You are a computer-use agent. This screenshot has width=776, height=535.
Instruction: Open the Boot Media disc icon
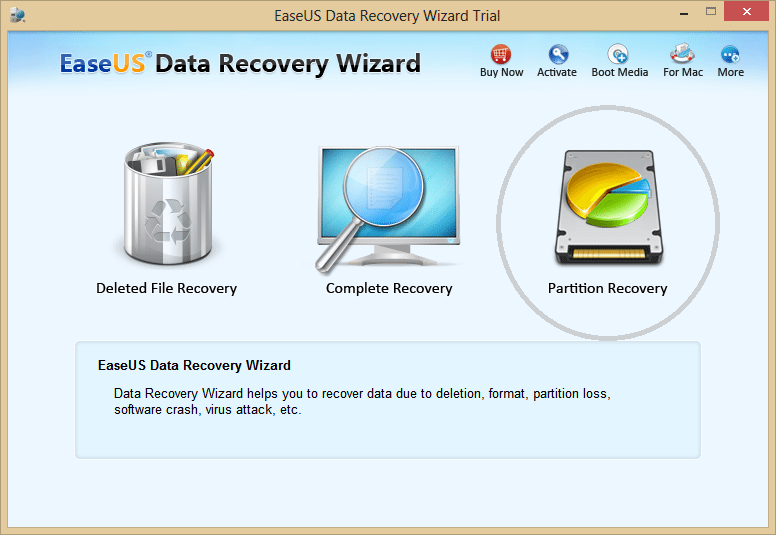point(618,54)
